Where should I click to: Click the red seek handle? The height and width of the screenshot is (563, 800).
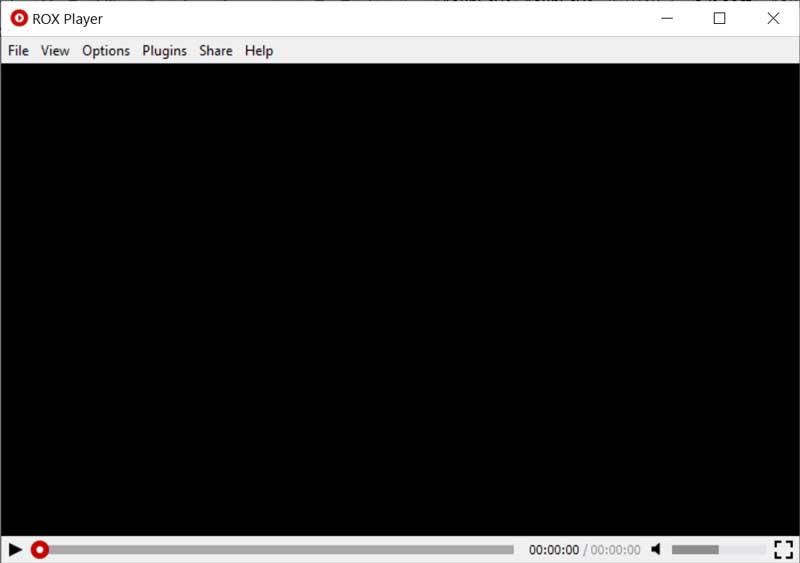coord(40,550)
